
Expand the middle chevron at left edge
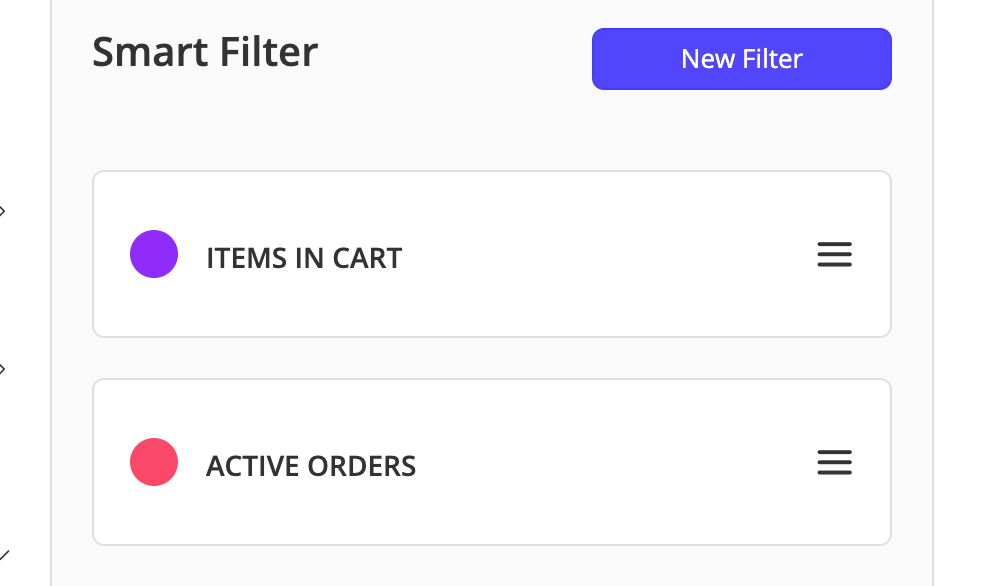[x=3, y=370]
